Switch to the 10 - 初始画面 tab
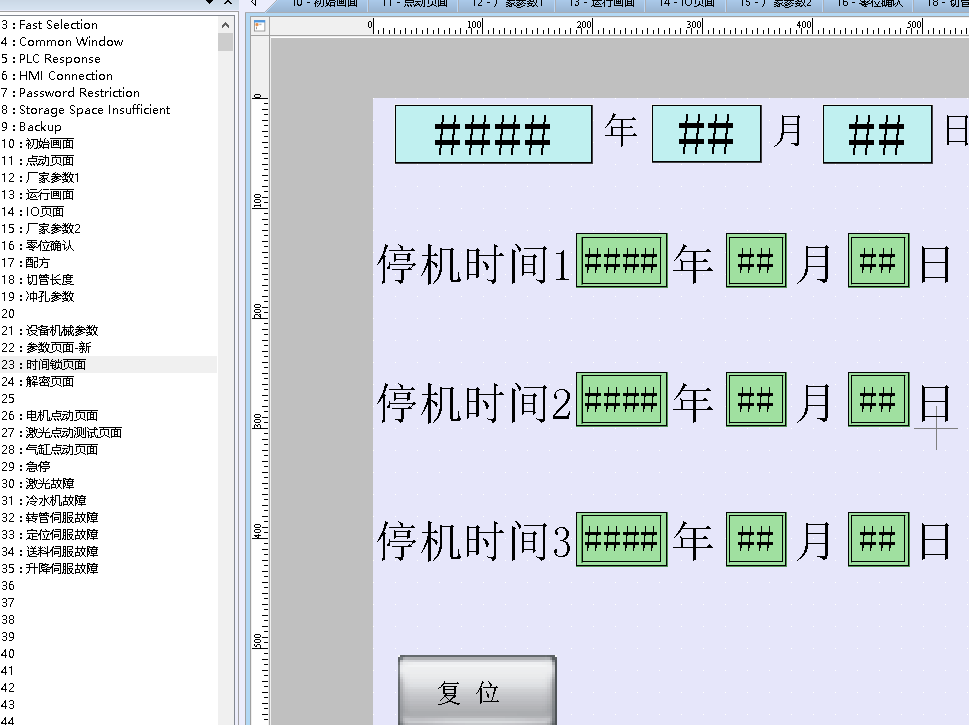 [320, 4]
